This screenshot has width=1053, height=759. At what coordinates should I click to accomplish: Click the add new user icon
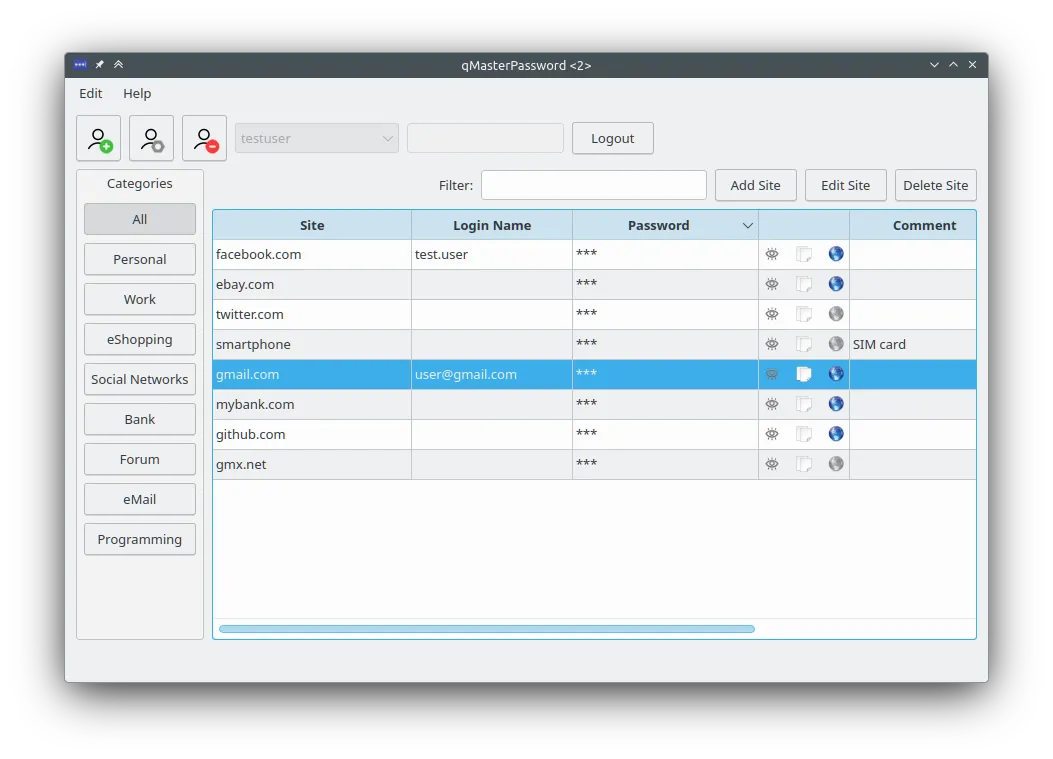pyautogui.click(x=98, y=138)
